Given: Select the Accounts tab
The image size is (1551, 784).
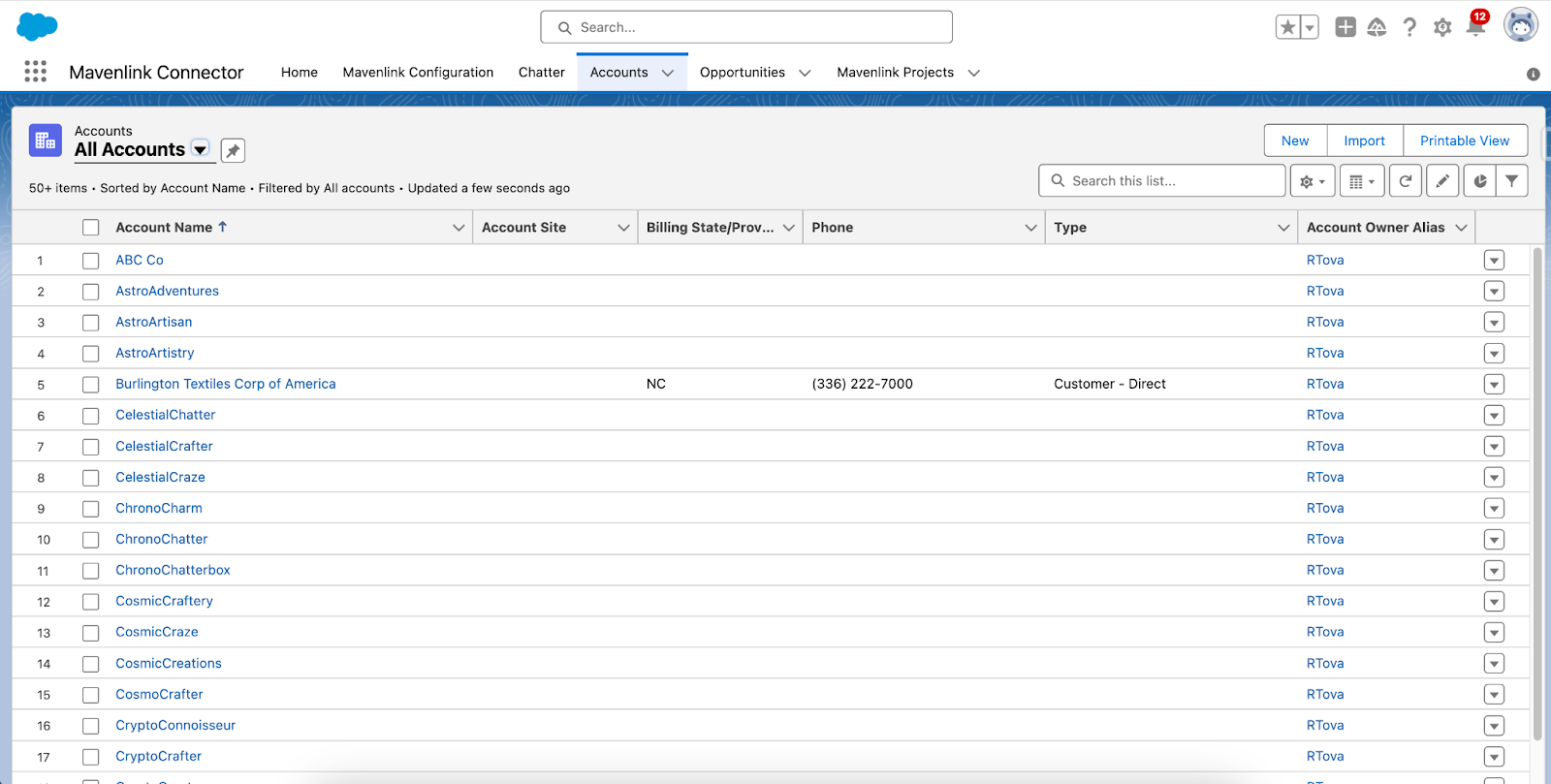Looking at the screenshot, I should (618, 73).
